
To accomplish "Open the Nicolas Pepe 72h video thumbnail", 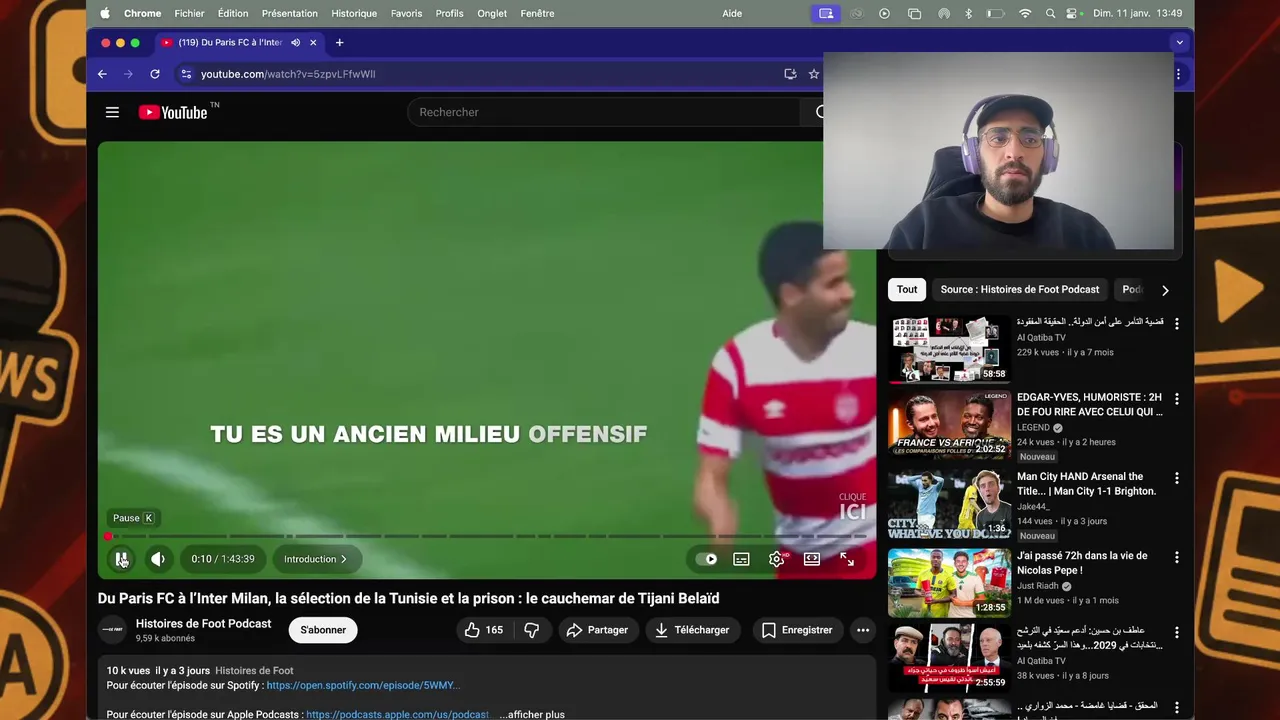I will [x=949, y=583].
